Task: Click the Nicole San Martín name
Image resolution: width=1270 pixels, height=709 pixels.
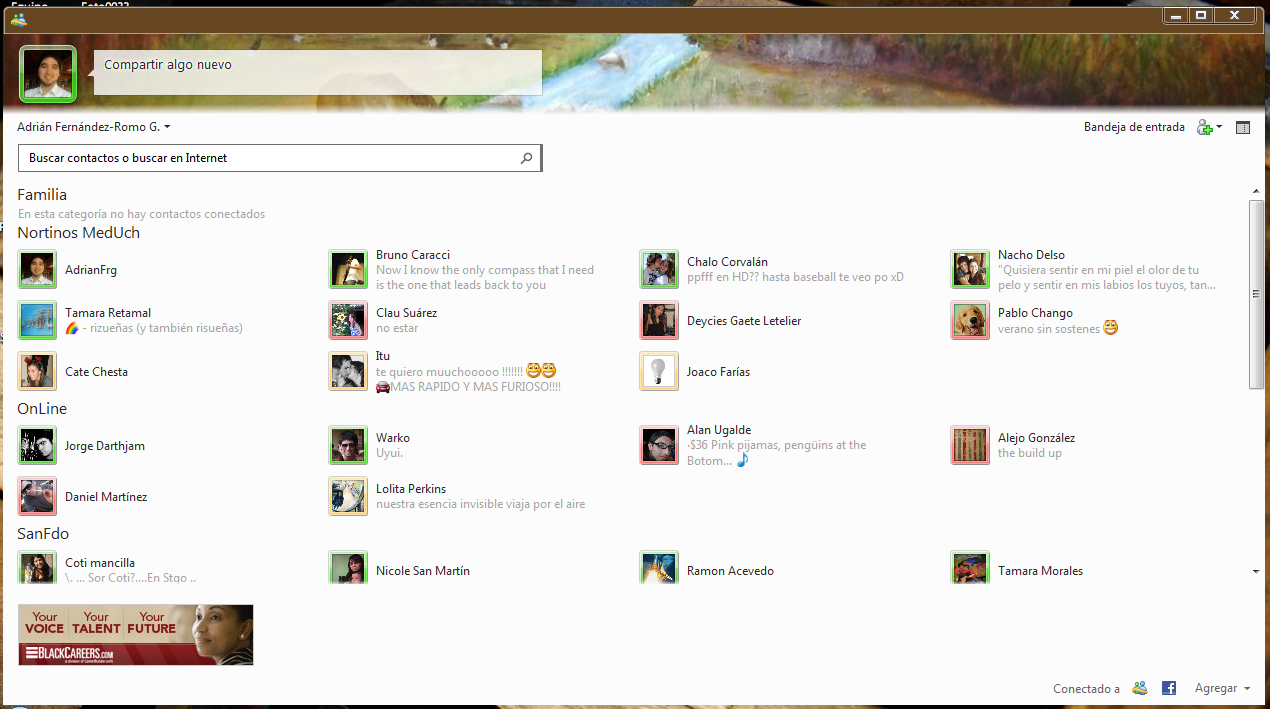Action: [x=423, y=571]
